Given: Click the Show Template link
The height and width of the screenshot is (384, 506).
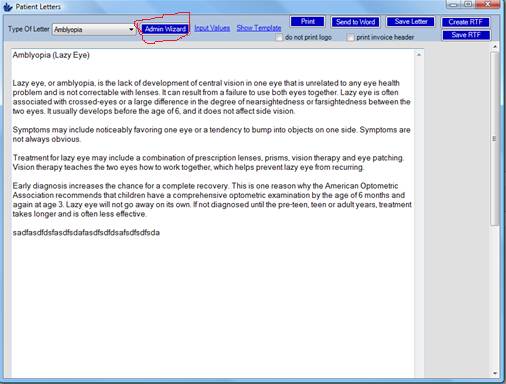Looking at the screenshot, I should click(x=259, y=28).
